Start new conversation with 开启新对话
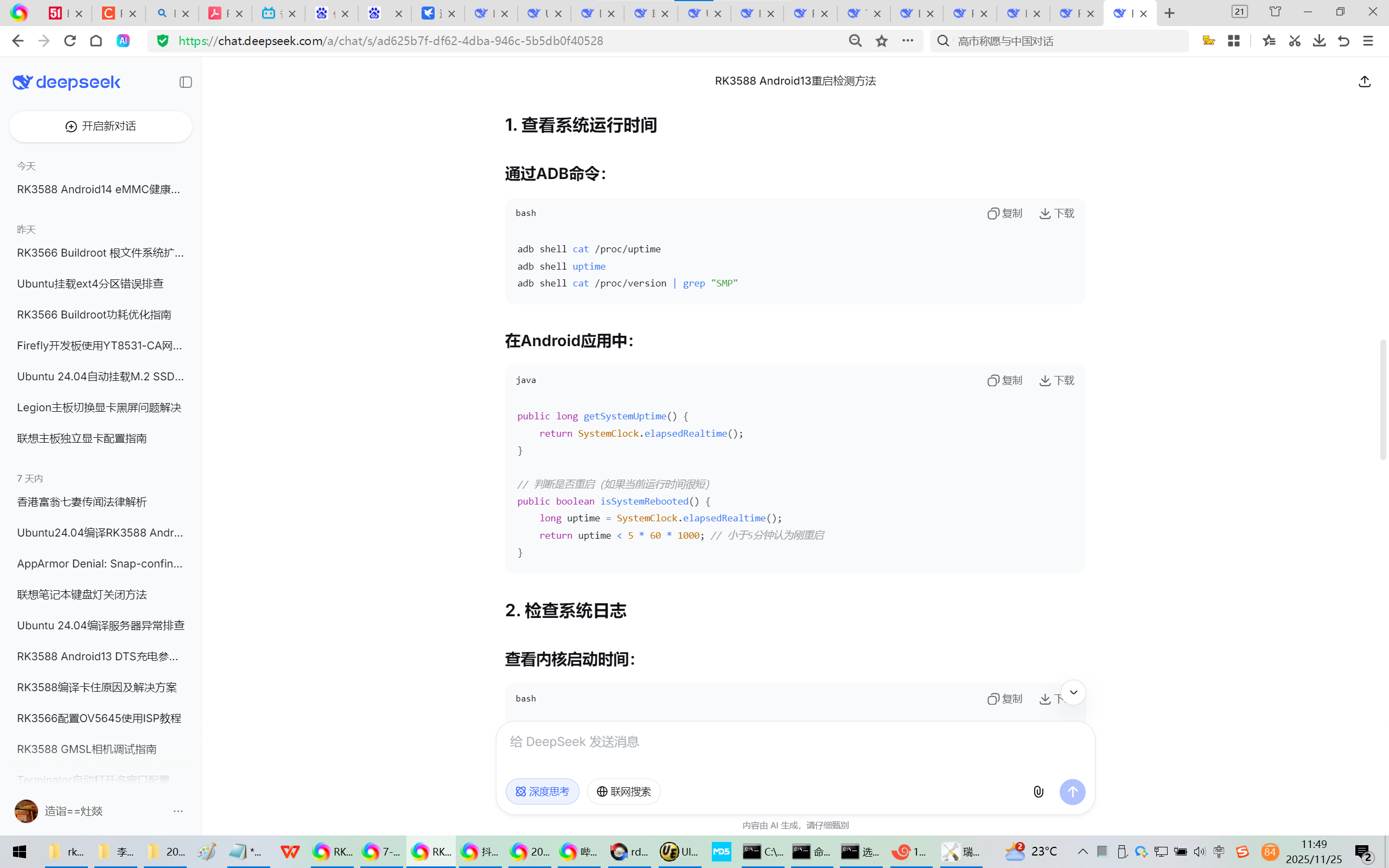The width and height of the screenshot is (1389, 868). (x=100, y=126)
